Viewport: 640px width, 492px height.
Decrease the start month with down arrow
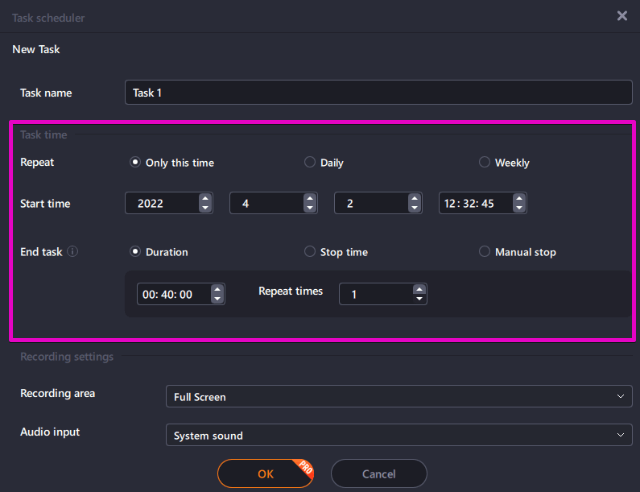coord(310,207)
